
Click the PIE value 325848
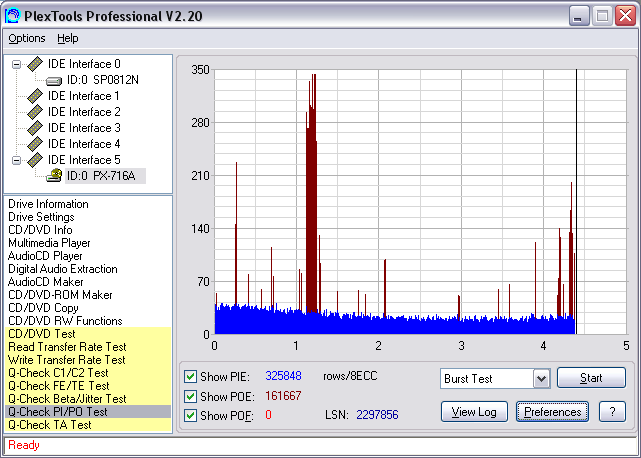click(283, 376)
